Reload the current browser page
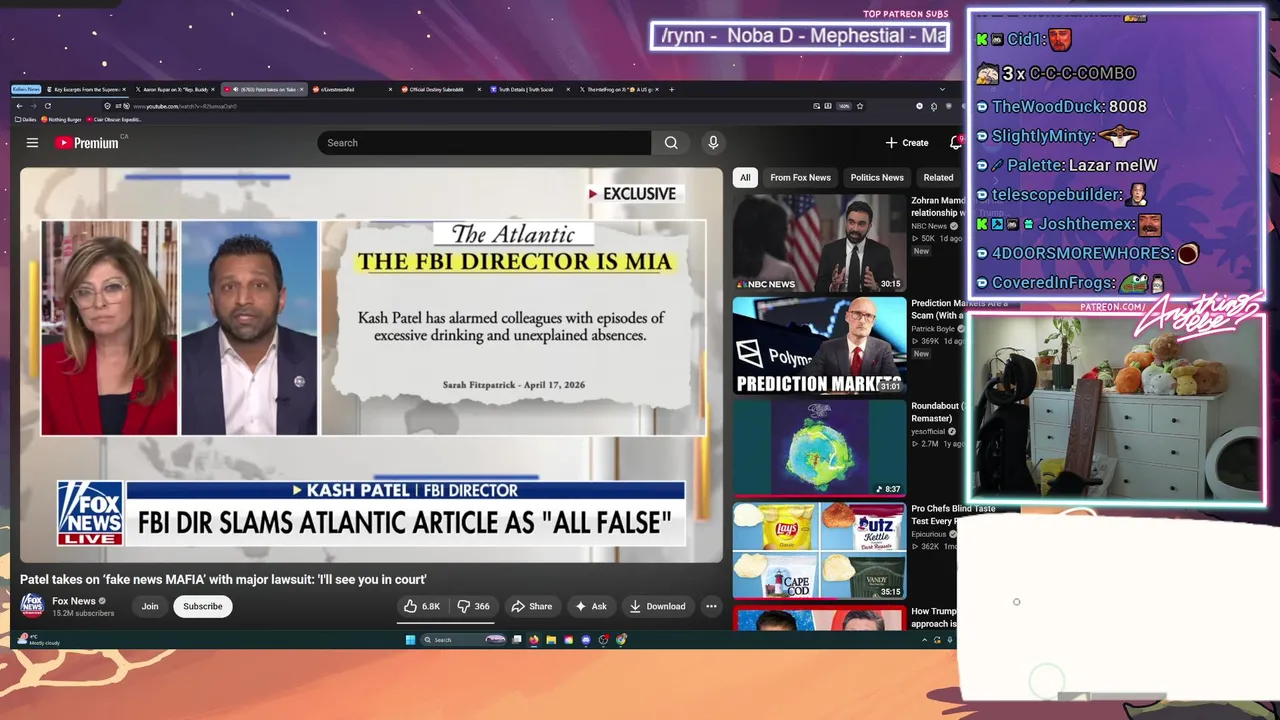The width and height of the screenshot is (1280, 720). [47, 106]
